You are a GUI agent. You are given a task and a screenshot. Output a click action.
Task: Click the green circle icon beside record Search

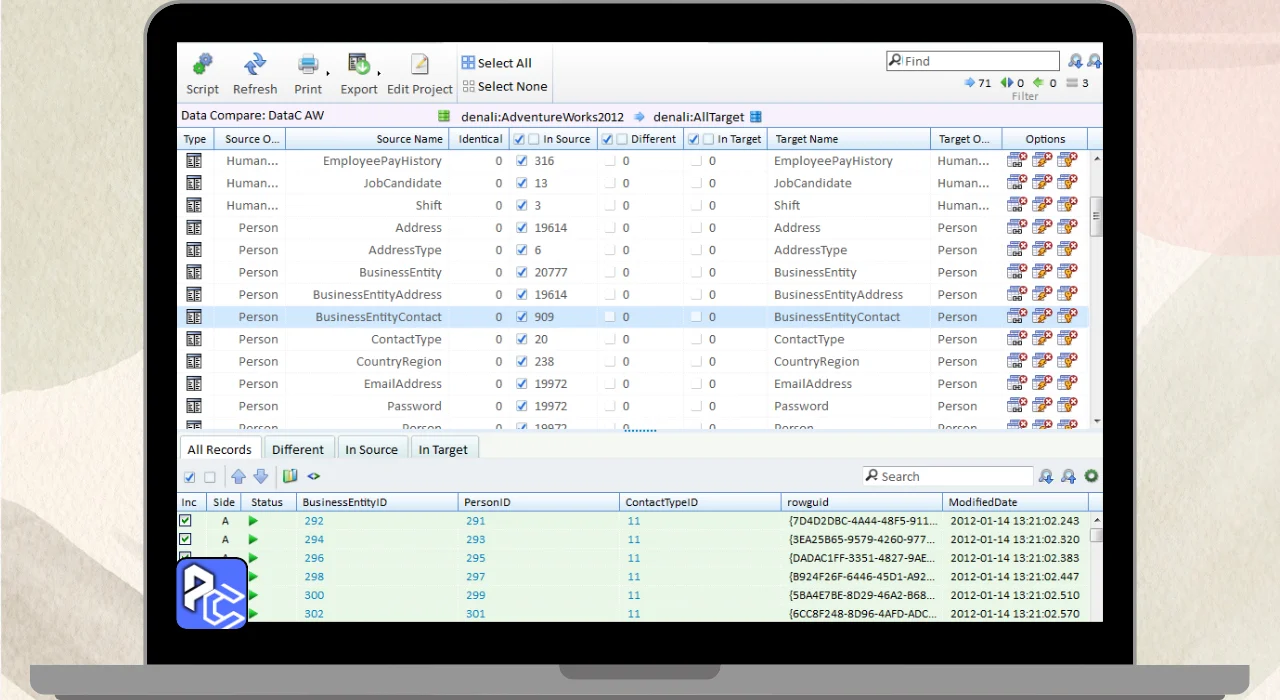click(1091, 477)
